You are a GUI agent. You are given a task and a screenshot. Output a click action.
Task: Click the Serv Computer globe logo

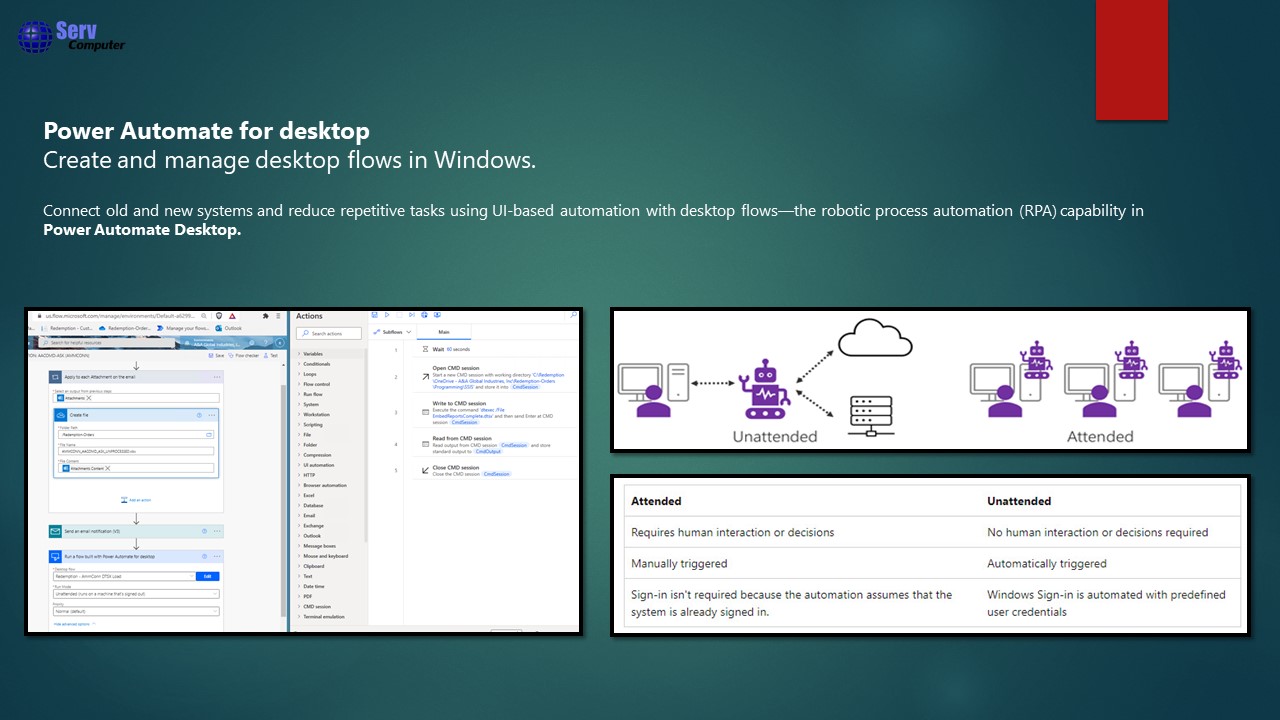pos(33,37)
